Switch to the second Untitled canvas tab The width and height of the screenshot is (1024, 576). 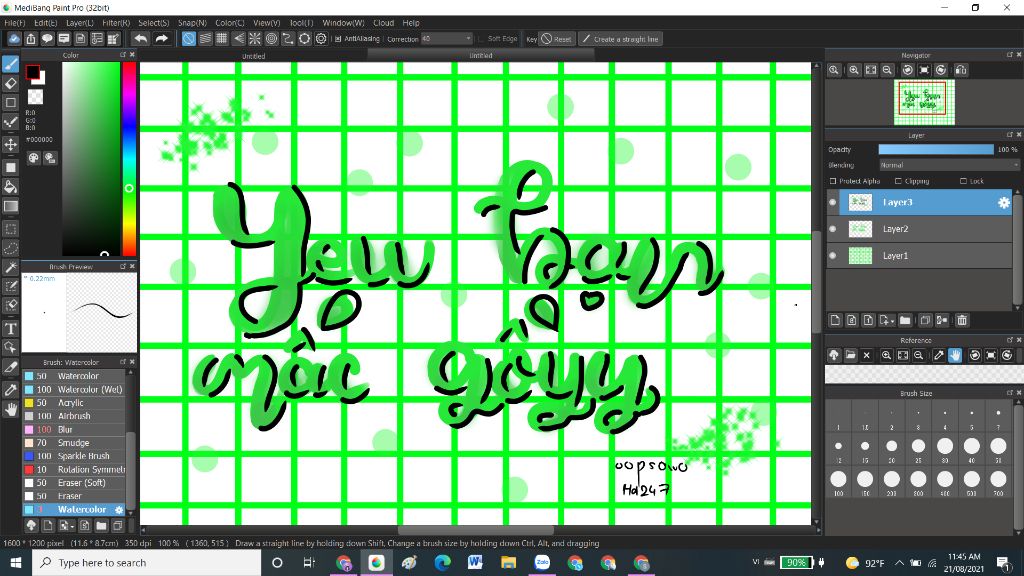pos(481,56)
